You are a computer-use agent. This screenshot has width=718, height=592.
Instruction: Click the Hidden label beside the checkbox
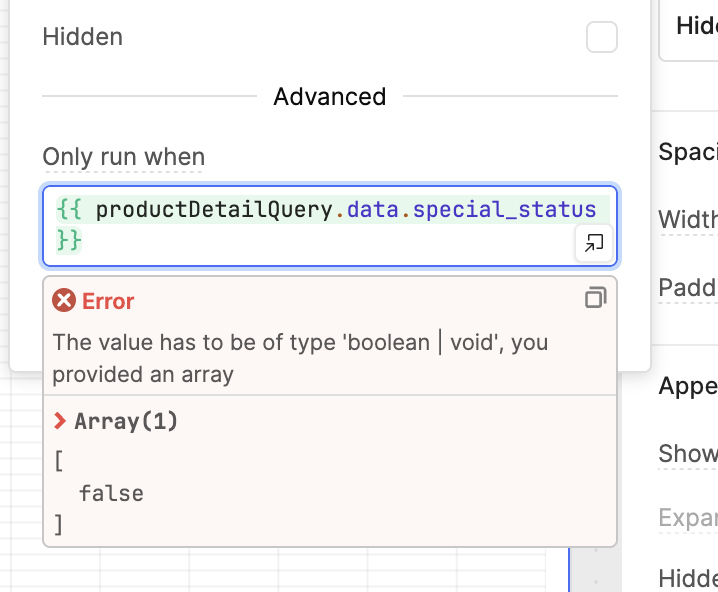83,37
